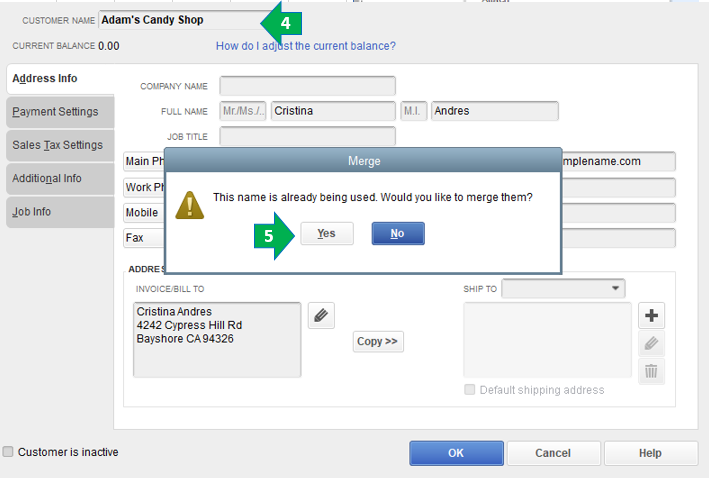Enable the Default shipping address checkbox
The width and height of the screenshot is (709, 478).
coord(470,389)
